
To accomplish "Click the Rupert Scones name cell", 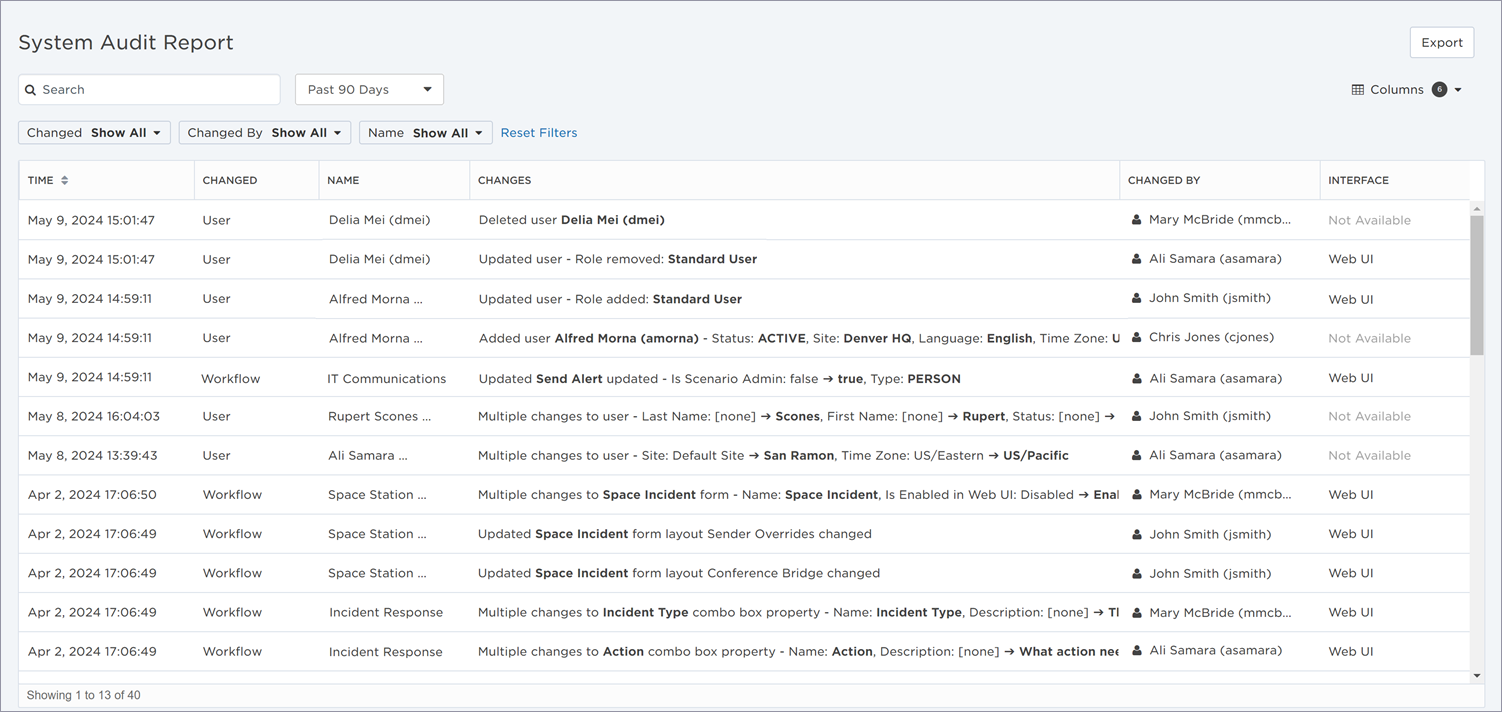I will [379, 416].
